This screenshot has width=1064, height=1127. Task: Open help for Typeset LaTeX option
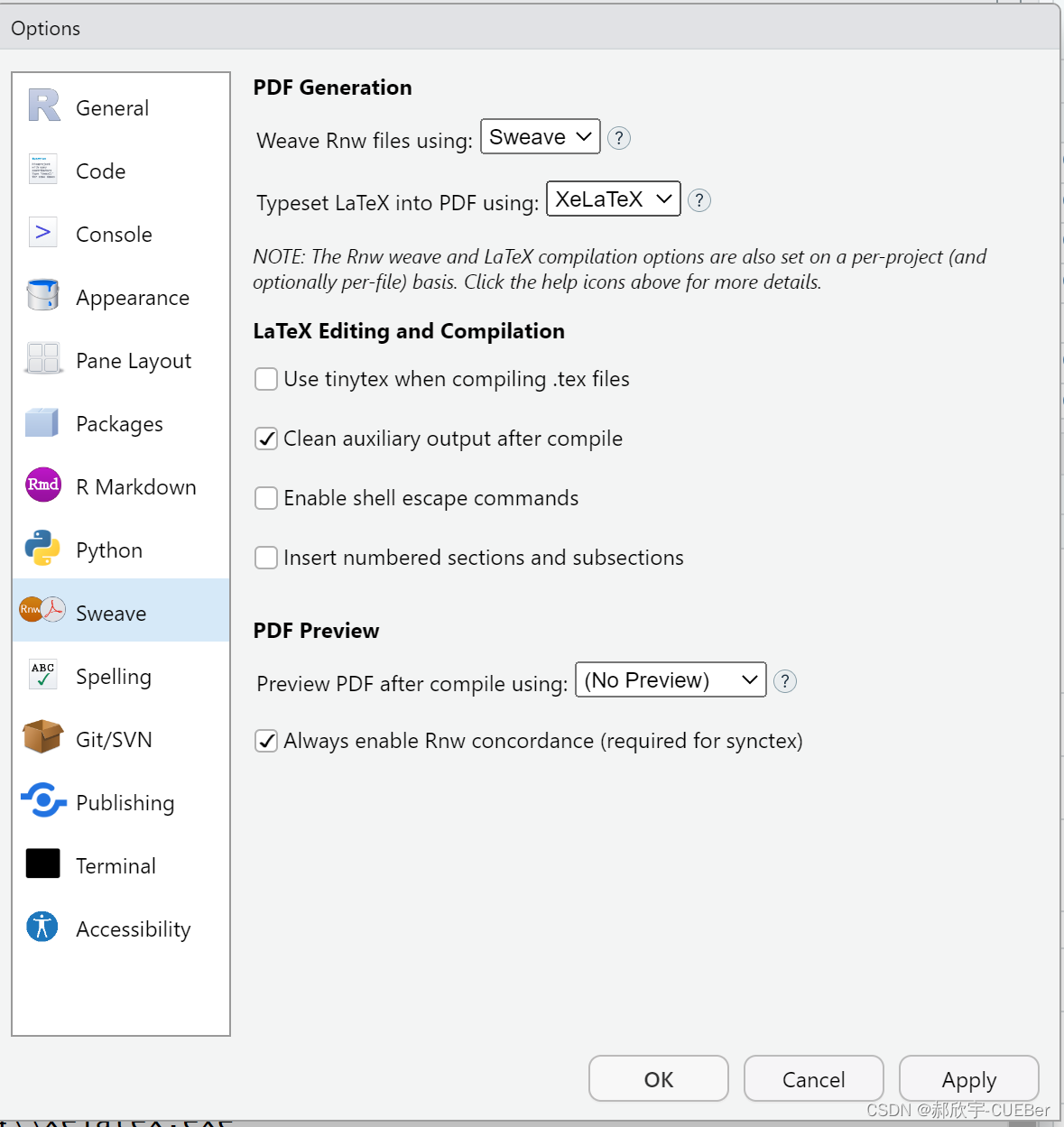(699, 200)
